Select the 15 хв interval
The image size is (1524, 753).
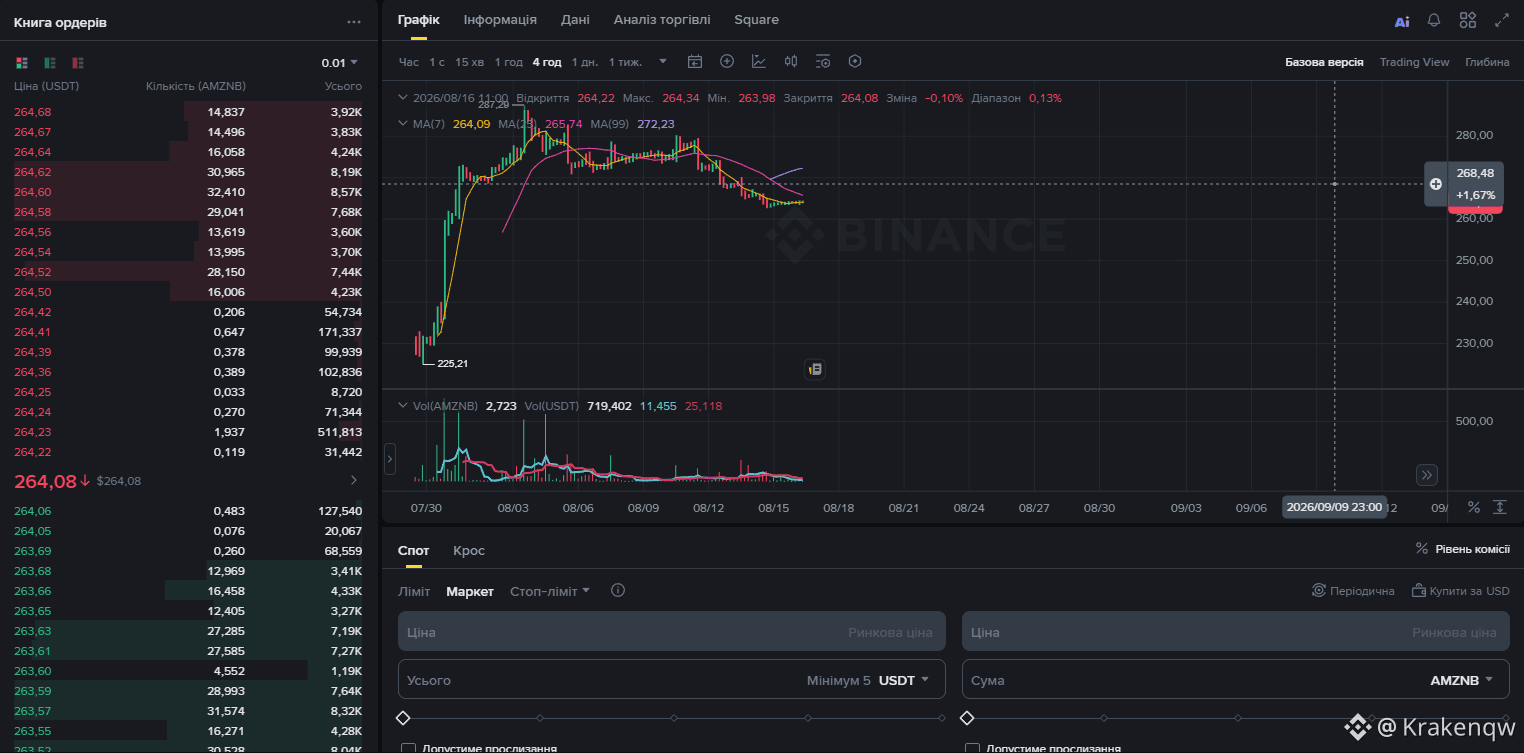pos(469,62)
